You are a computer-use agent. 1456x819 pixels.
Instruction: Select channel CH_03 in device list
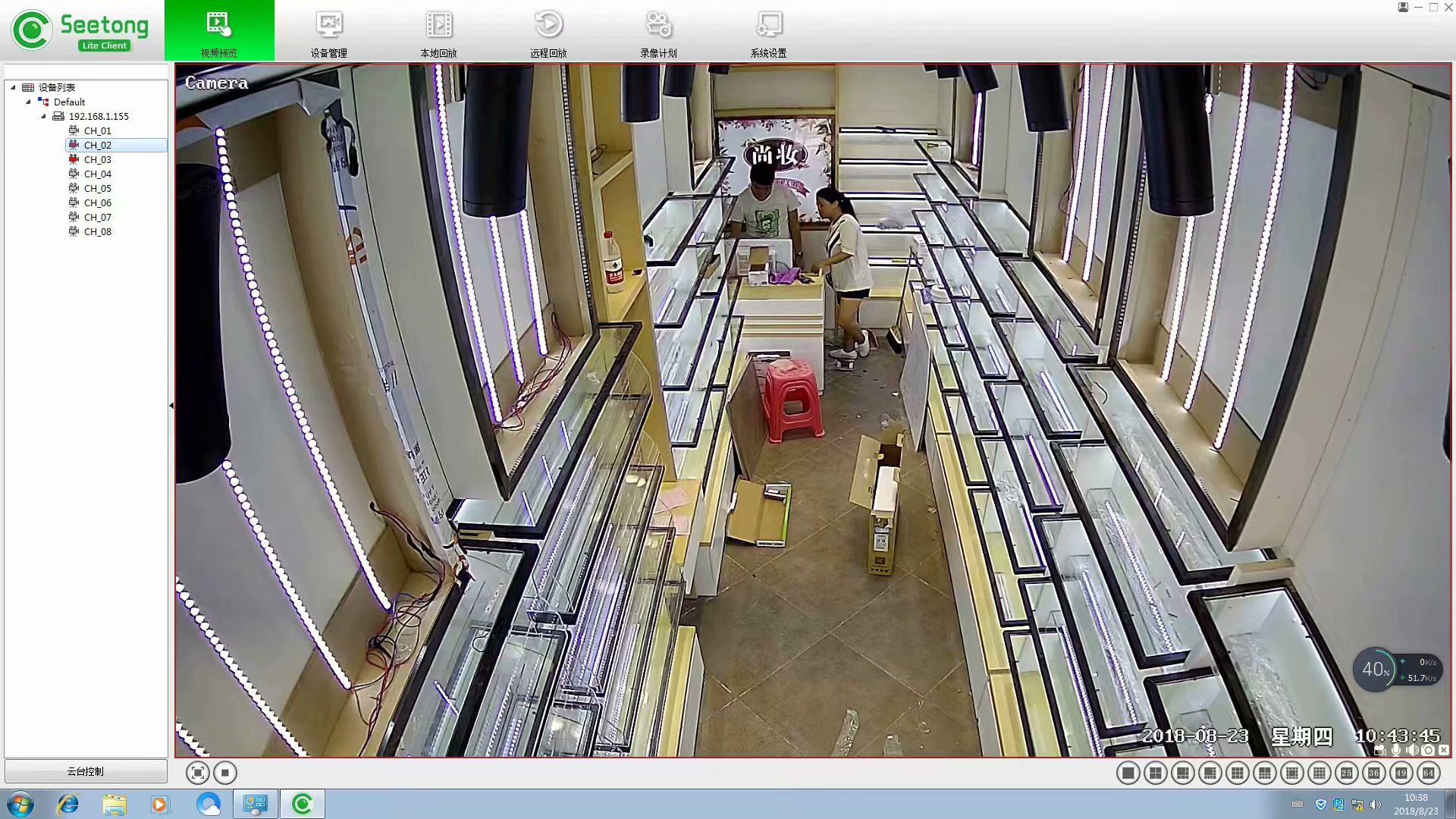click(x=97, y=159)
